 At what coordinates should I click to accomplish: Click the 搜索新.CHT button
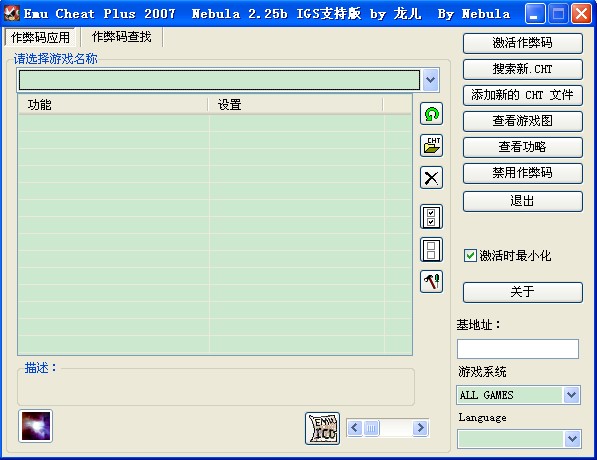click(x=522, y=69)
